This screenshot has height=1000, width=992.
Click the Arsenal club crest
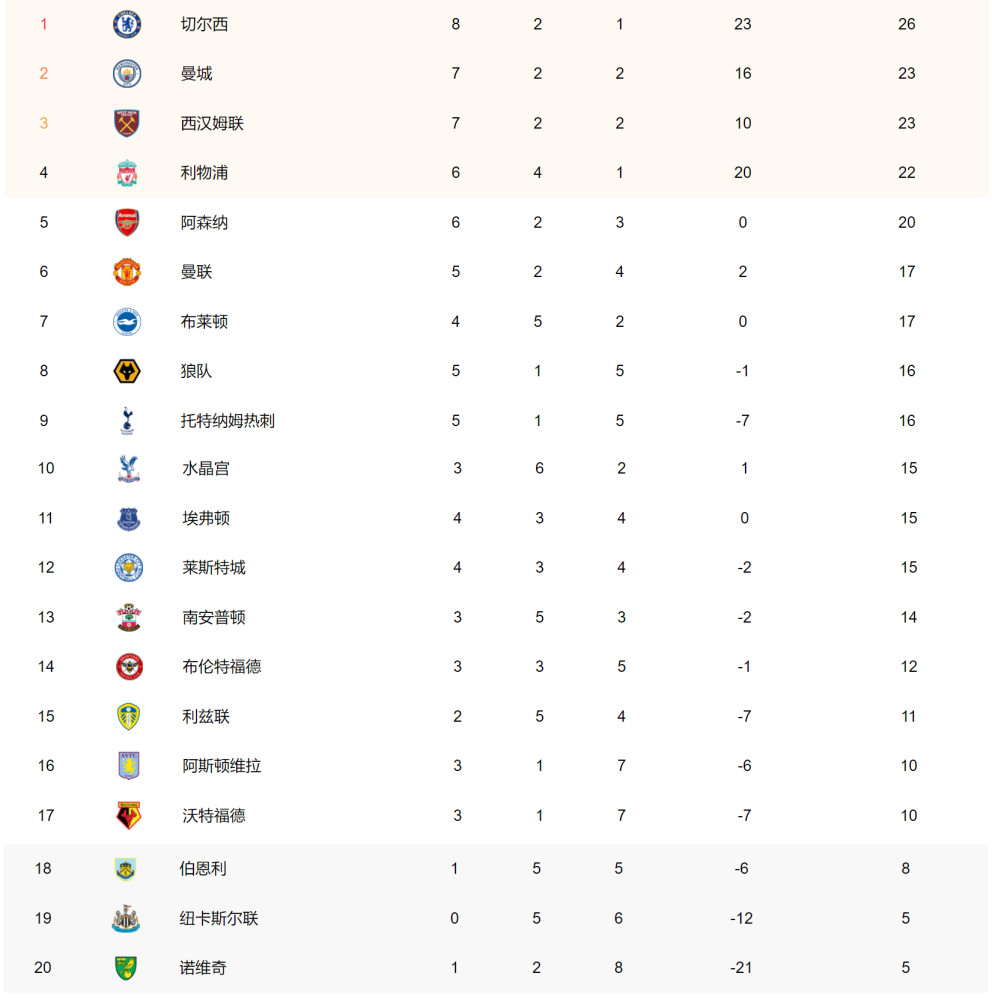(127, 222)
